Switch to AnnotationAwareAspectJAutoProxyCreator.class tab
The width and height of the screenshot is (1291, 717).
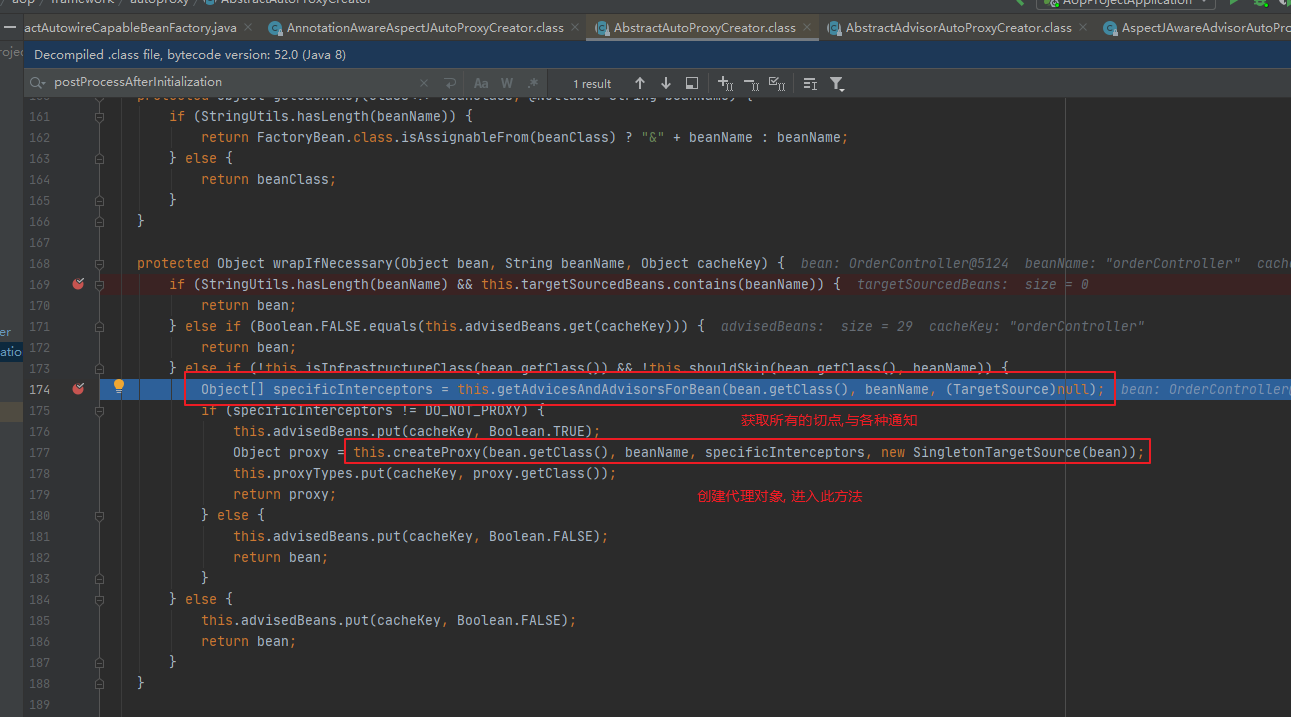coord(424,27)
